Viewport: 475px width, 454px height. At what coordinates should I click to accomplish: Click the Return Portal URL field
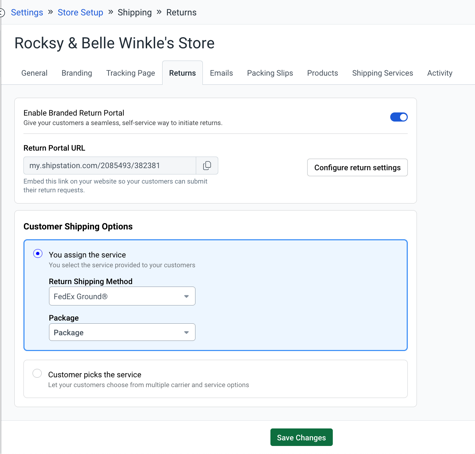(x=109, y=165)
